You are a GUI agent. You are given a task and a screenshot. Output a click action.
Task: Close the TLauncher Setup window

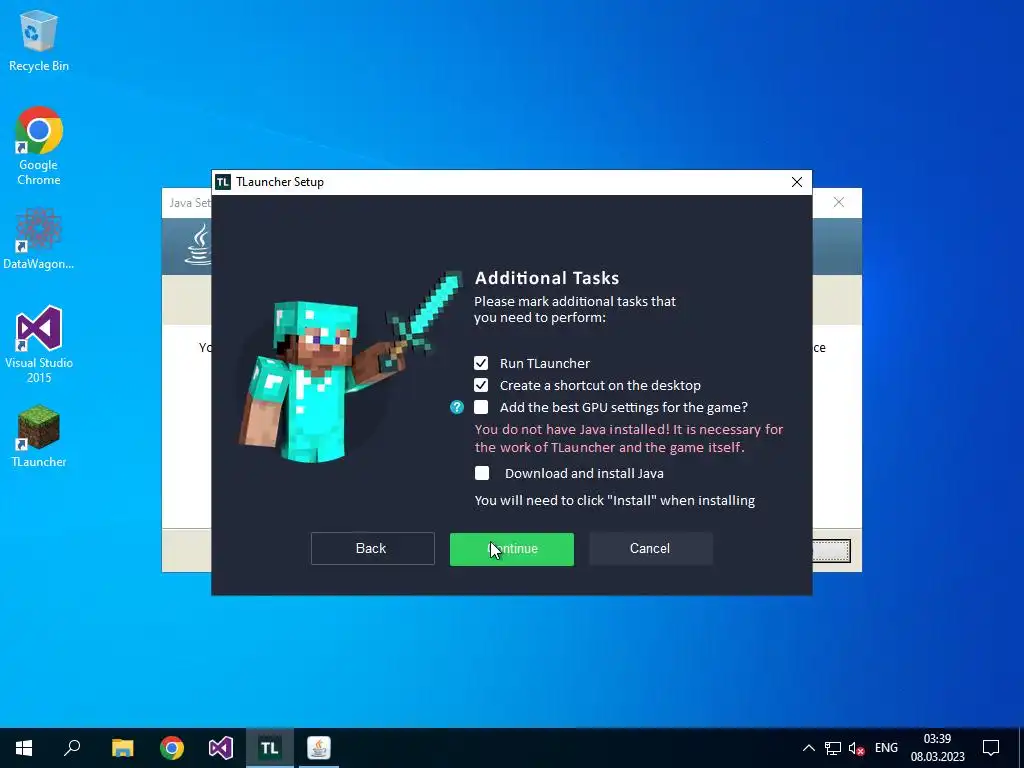[797, 182]
